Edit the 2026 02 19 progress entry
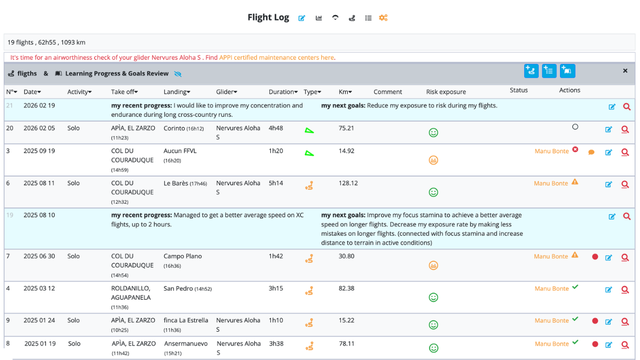 tap(612, 107)
